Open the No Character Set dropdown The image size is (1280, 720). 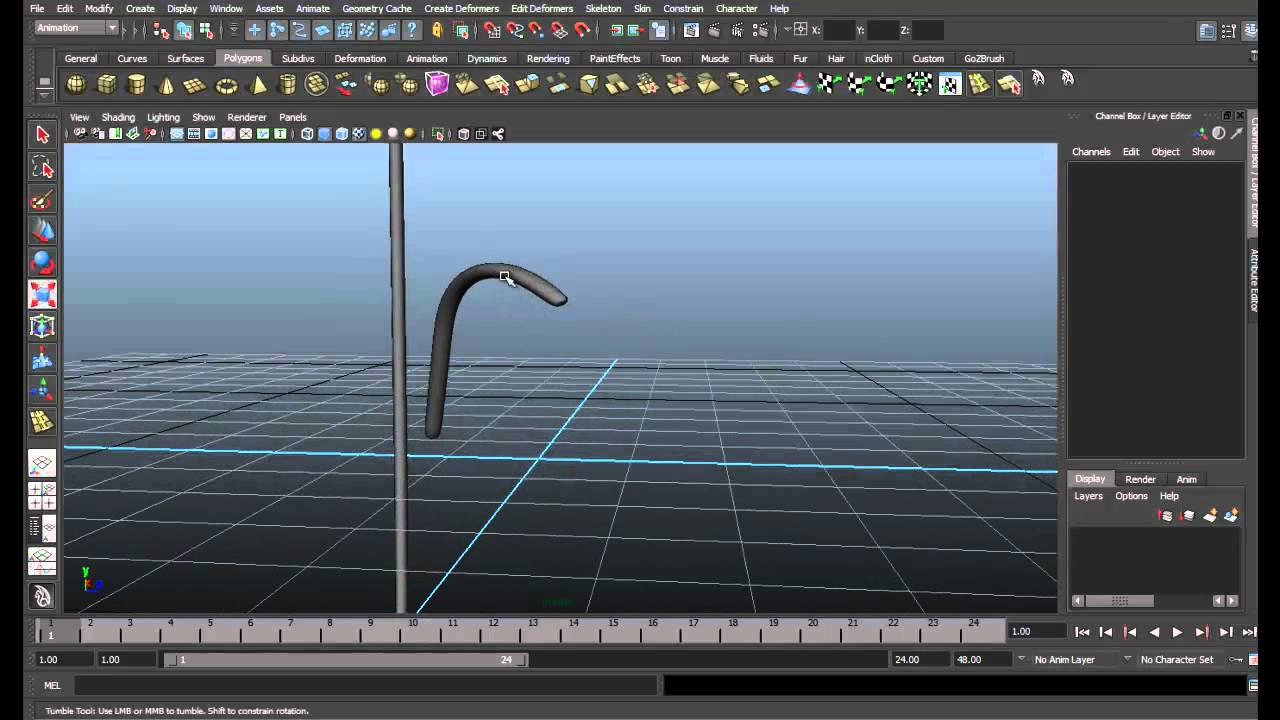[x=1127, y=659]
